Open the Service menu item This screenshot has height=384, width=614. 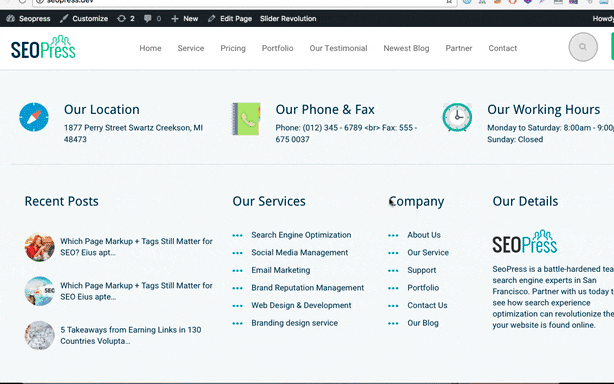tap(191, 48)
